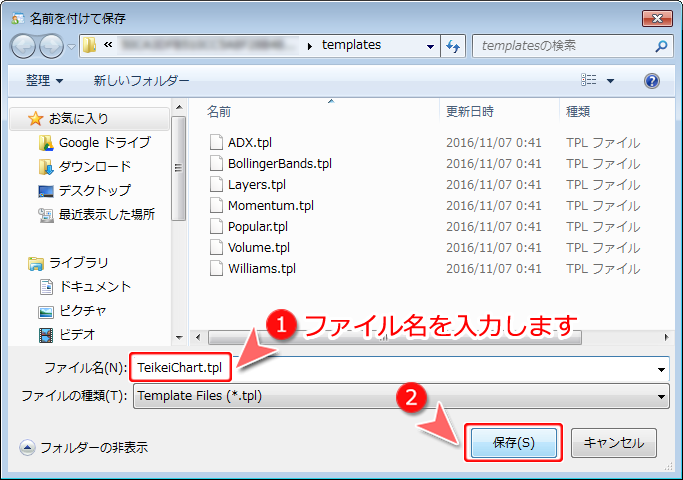
Task: Open デスクトップ in the sidebar
Action: (95, 190)
